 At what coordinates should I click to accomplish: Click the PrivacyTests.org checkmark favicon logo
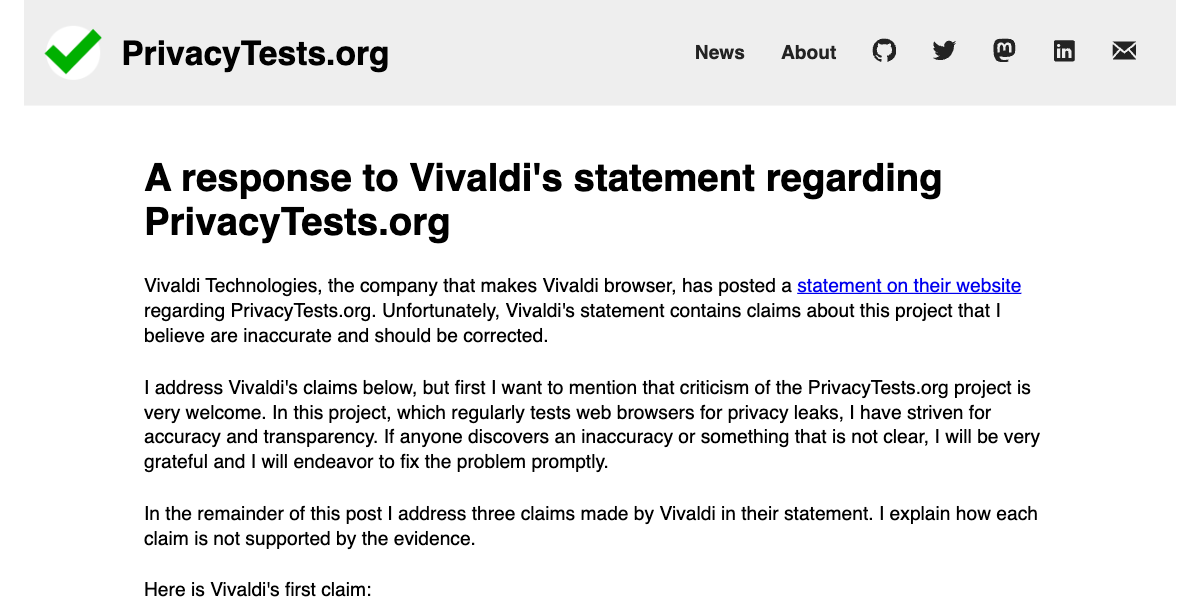pos(72,52)
